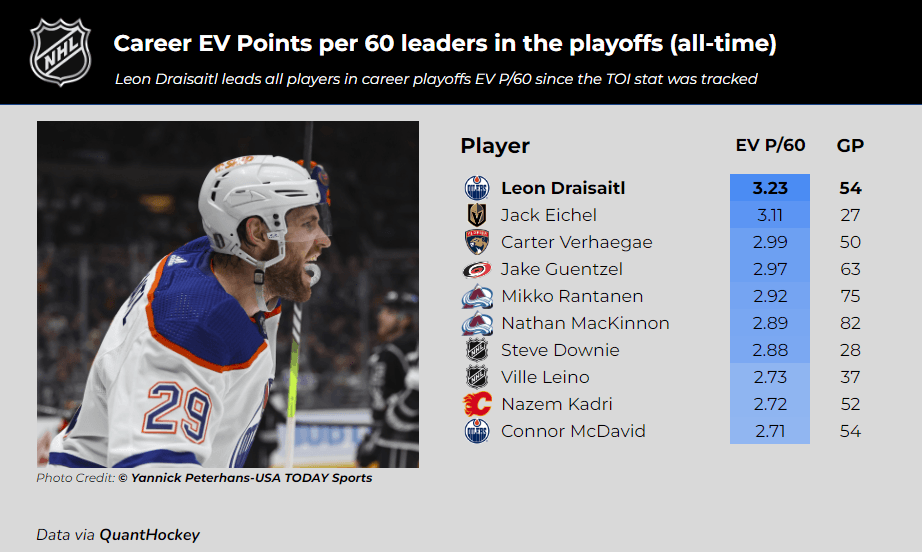Click the Flames logo beside Nazem Kadri

click(x=476, y=404)
